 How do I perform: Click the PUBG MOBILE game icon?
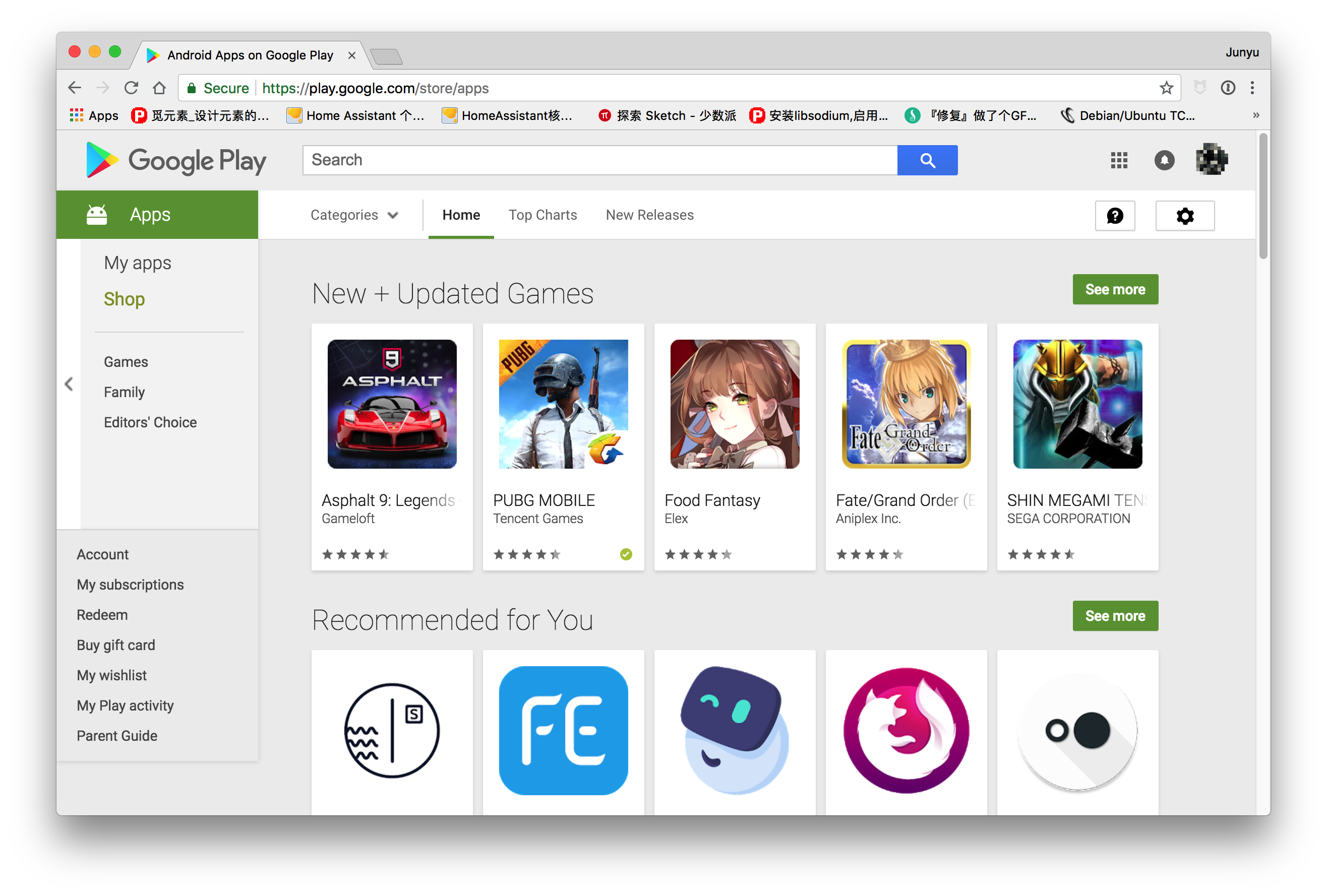tap(563, 405)
